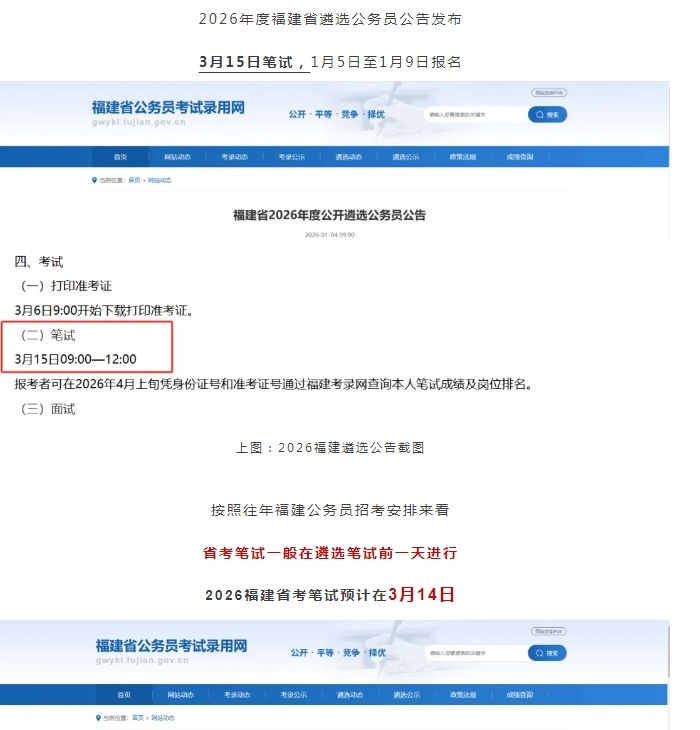The width and height of the screenshot is (700, 730).
Task: Select 网站动态 in the upper navigation bar
Action: [x=178, y=157]
